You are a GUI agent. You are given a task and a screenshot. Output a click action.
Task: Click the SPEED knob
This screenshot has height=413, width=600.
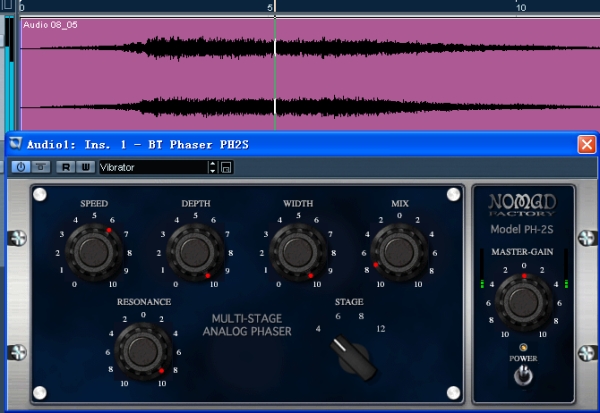pos(93,253)
